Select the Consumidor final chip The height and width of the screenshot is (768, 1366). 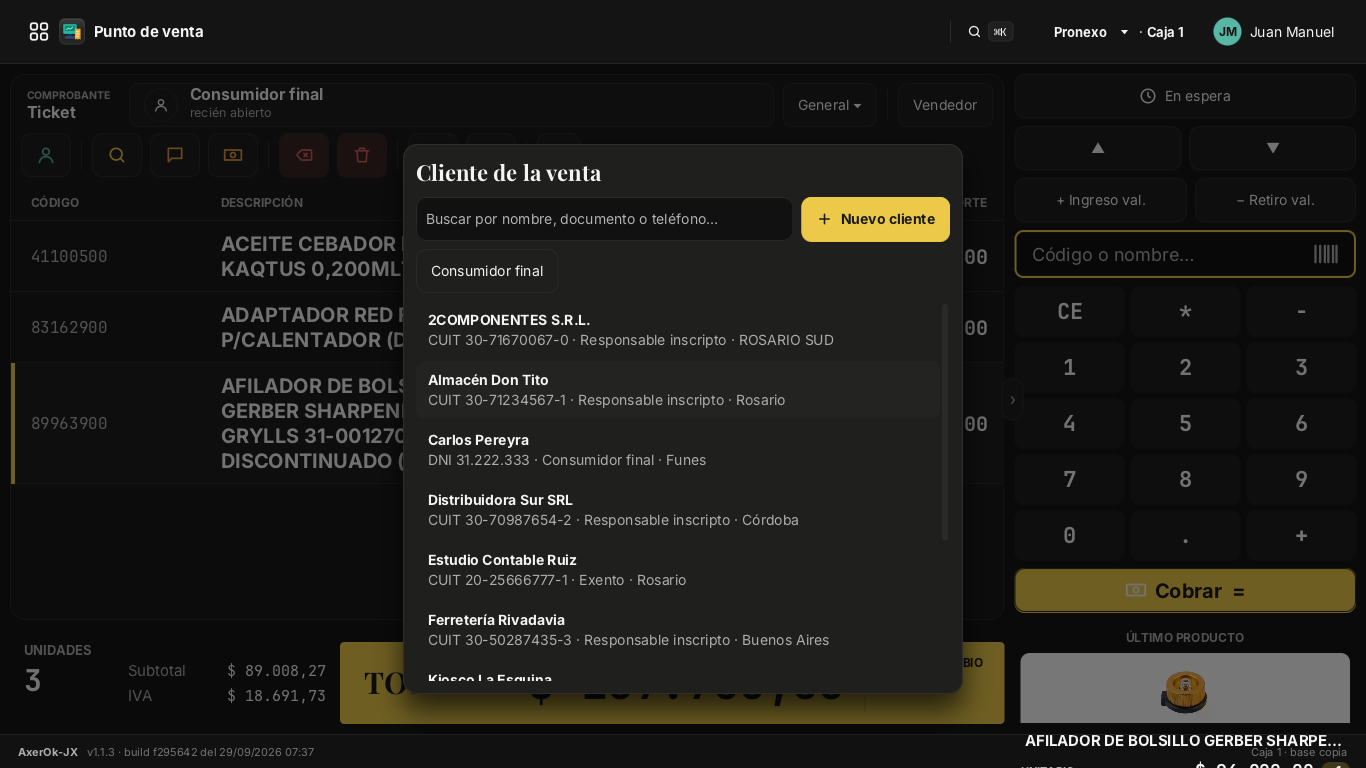(487, 271)
